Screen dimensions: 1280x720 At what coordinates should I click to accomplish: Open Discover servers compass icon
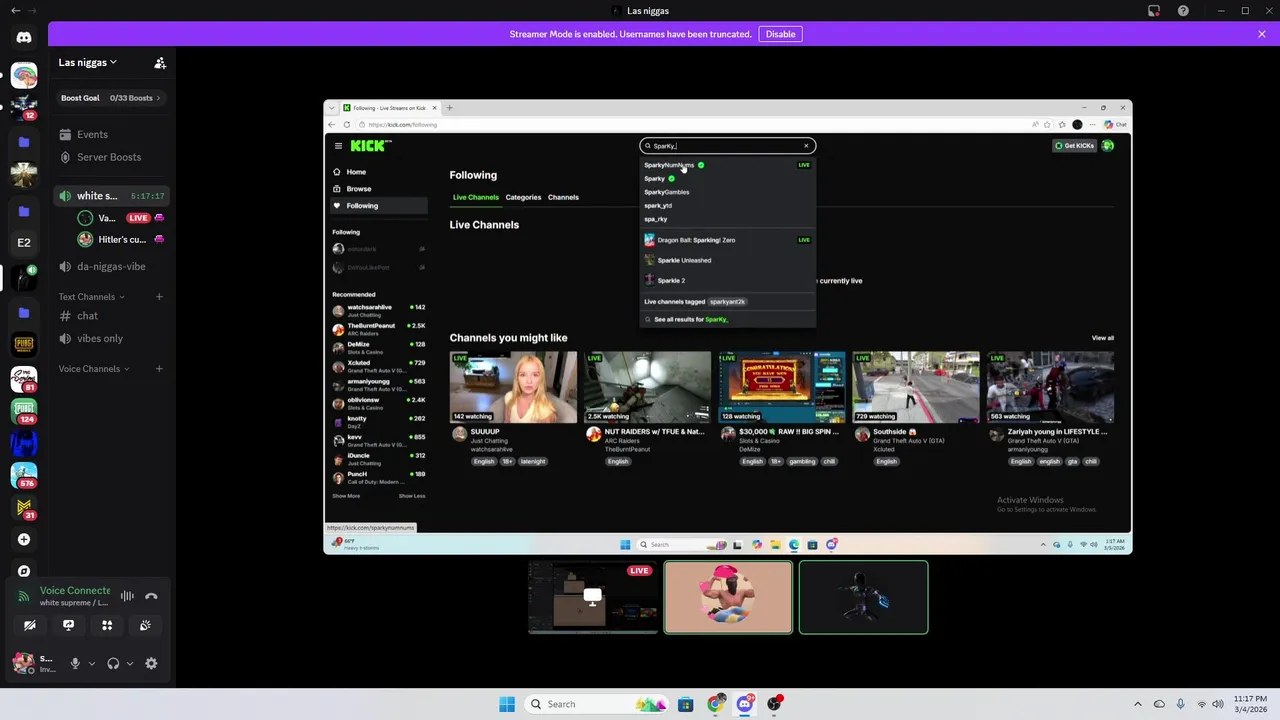[x=24, y=571]
